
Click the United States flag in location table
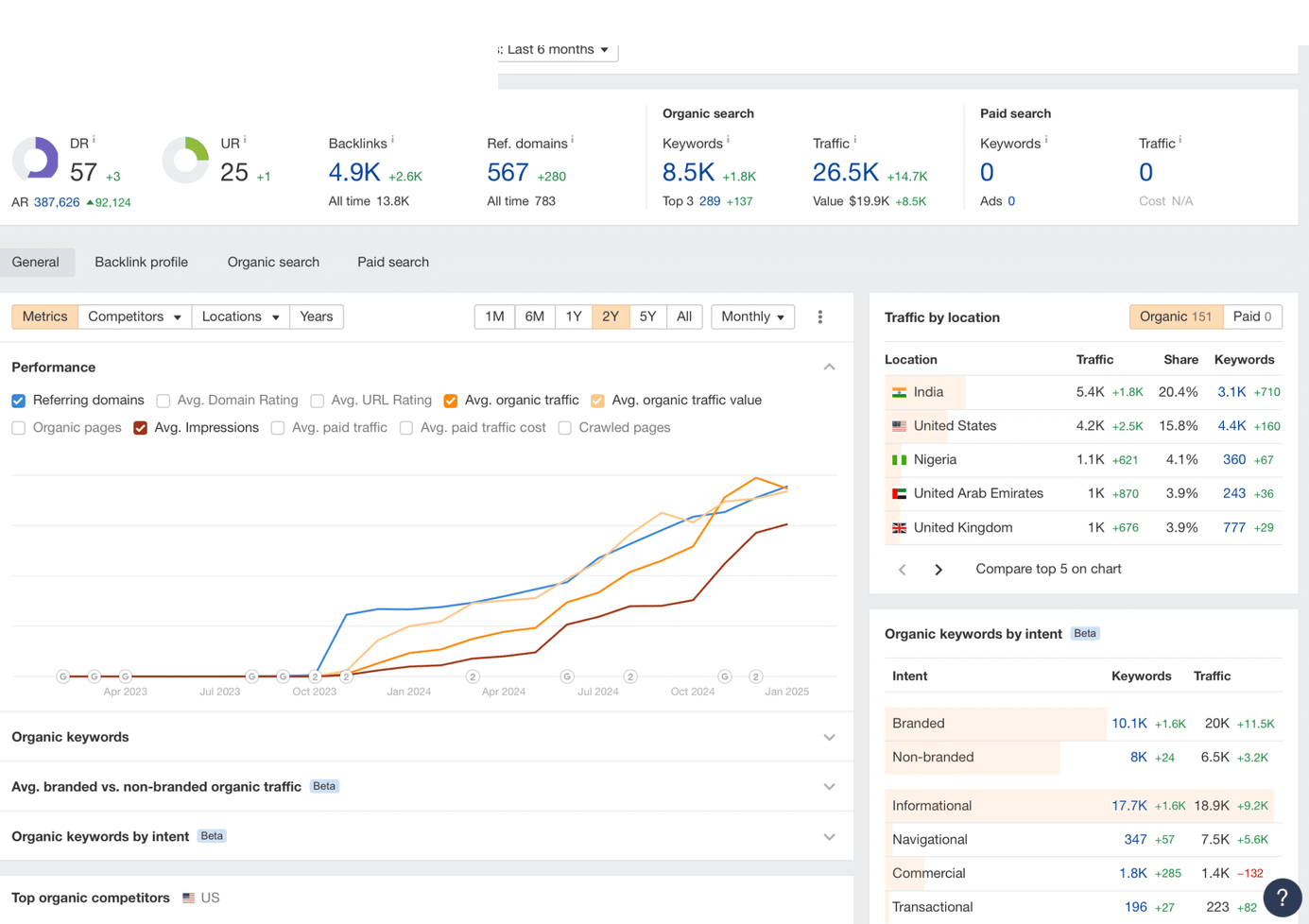[899, 426]
